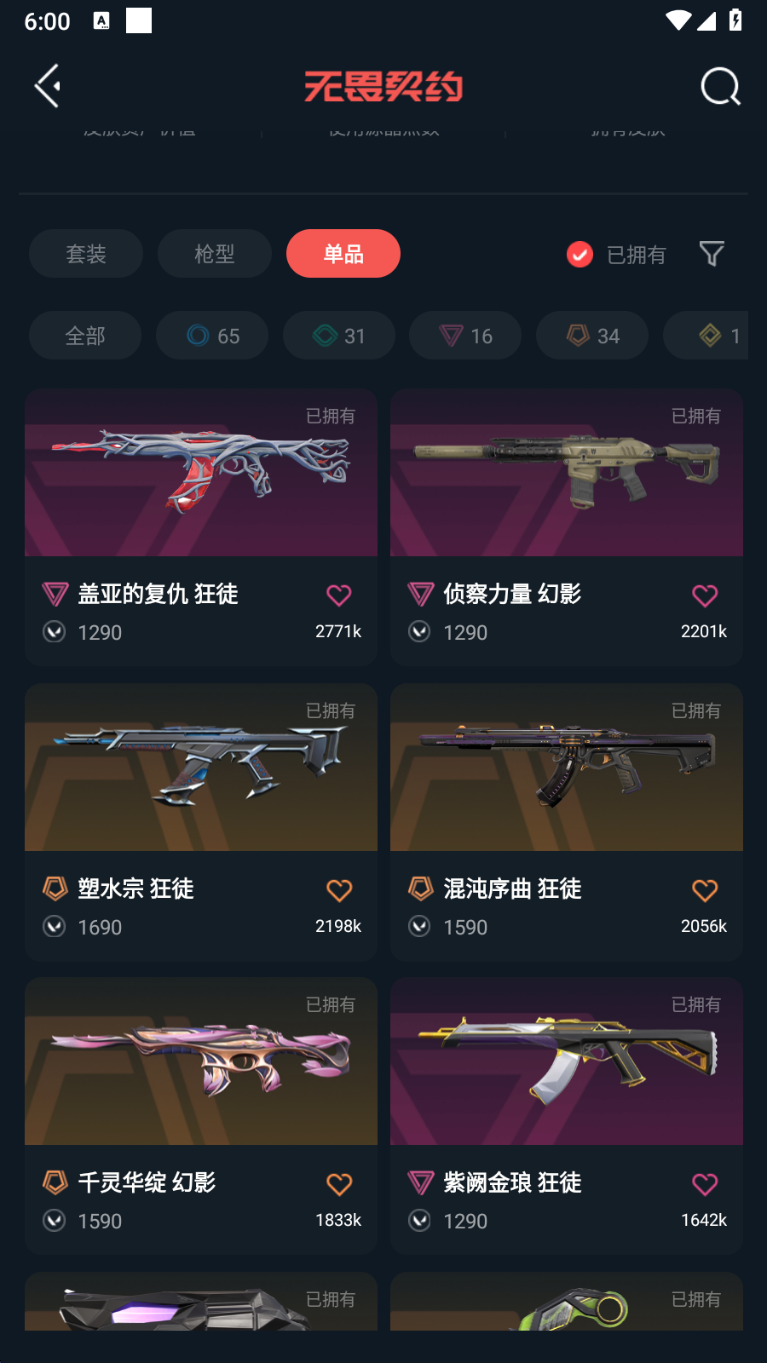Favorite 千灵华绽 幻影 heart icon
The image size is (767, 1363).
[339, 1184]
